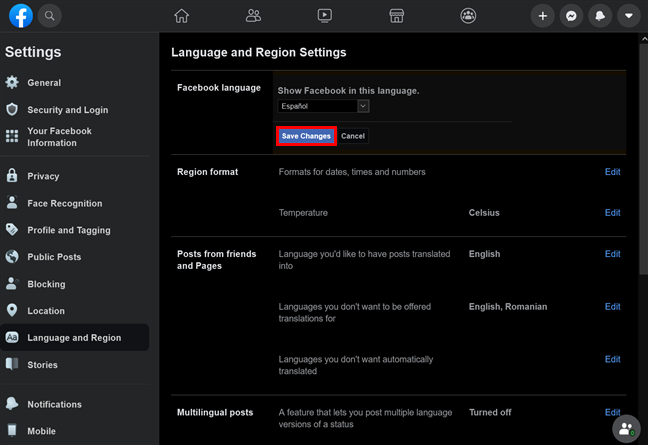
Task: Open the Marketplace store icon
Action: (x=396, y=16)
